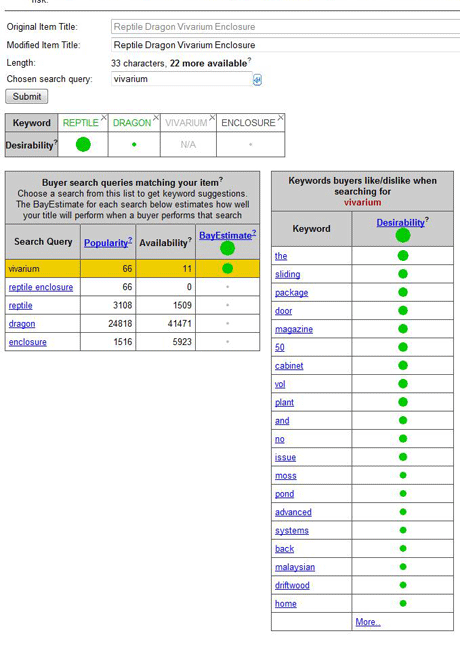Sort by the Popularity column link

(108, 243)
